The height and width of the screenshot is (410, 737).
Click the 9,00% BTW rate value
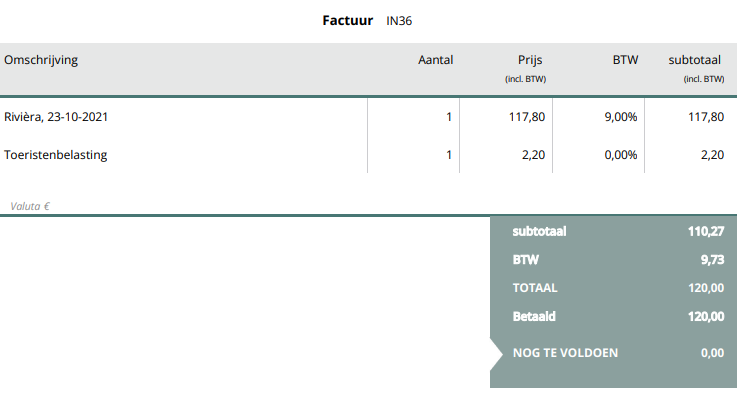(621, 117)
